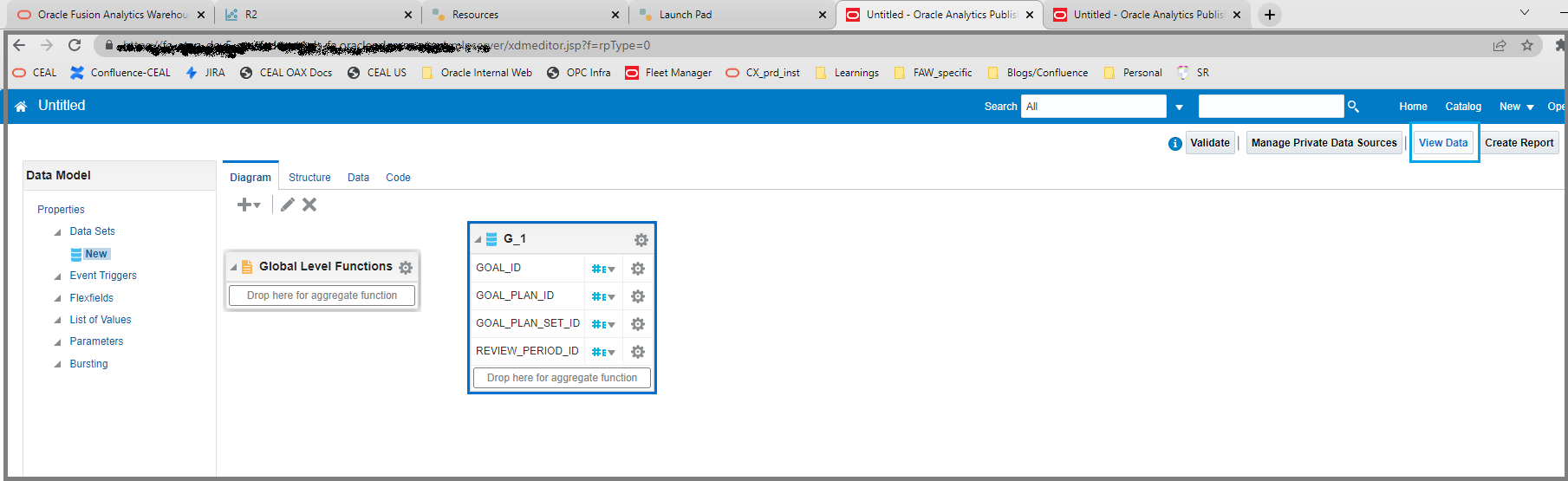Switch to the Launch Pad browser tab
1568x481 pixels.
[x=732, y=15]
